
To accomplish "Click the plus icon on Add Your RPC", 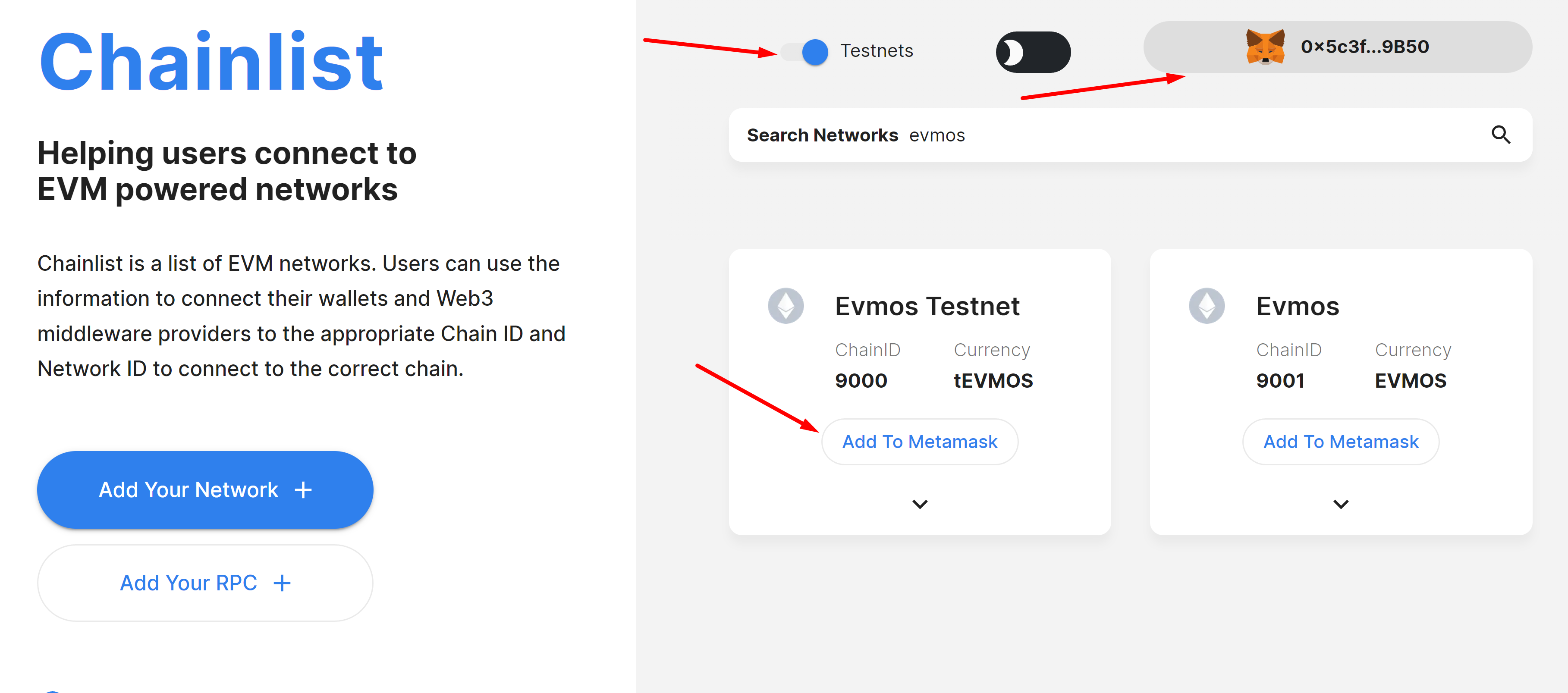I will tap(282, 583).
